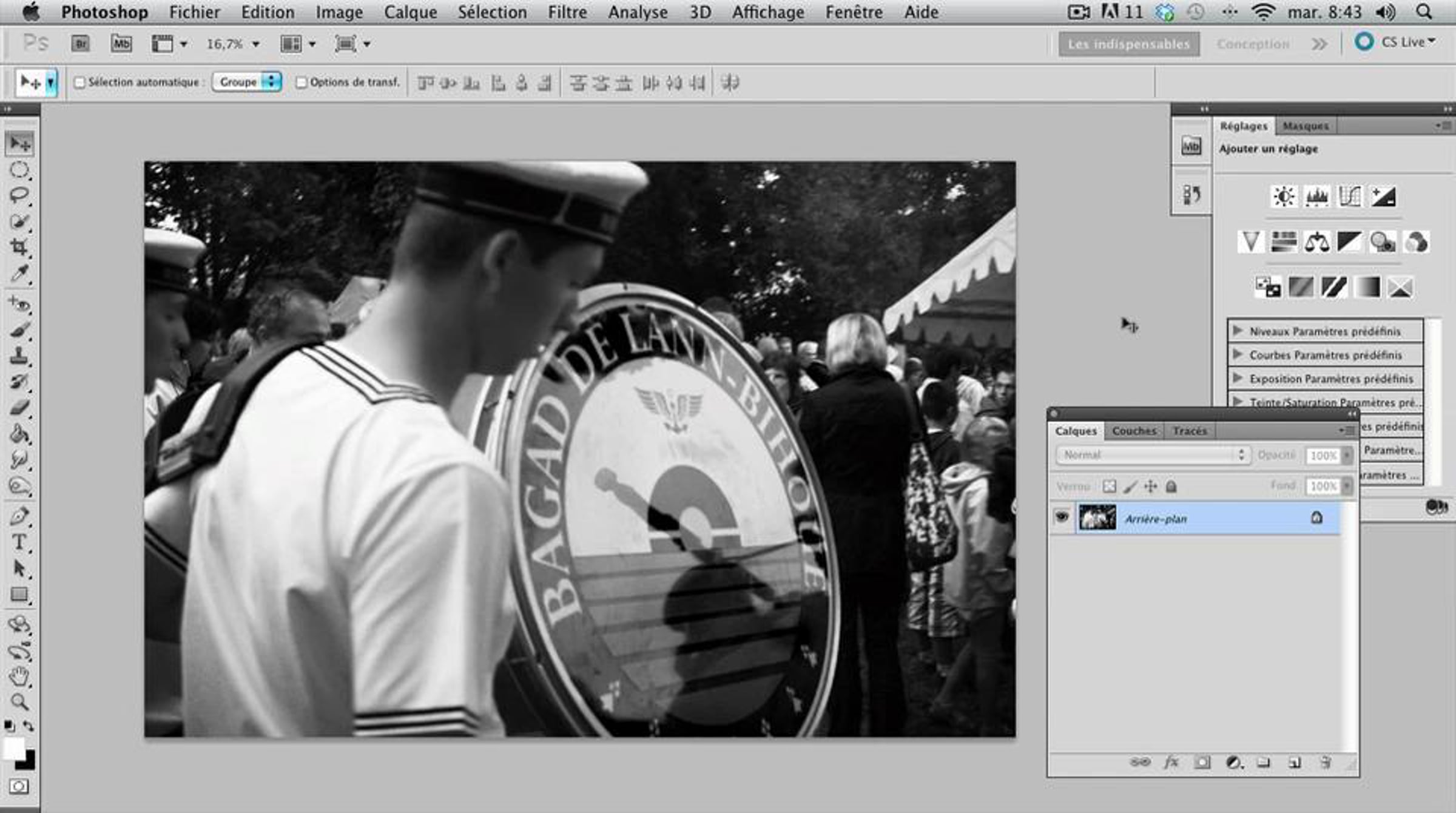The height and width of the screenshot is (813, 1456).
Task: Select the Hand tool
Action: pyautogui.click(x=19, y=676)
